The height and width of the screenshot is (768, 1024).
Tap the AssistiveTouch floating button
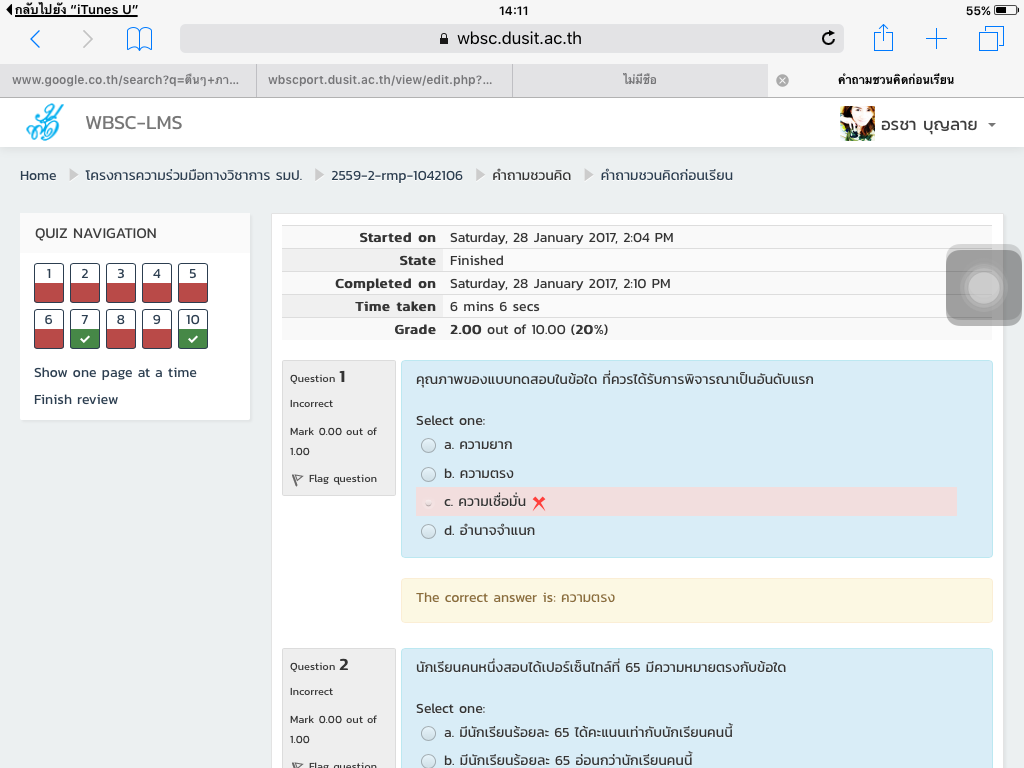click(984, 288)
